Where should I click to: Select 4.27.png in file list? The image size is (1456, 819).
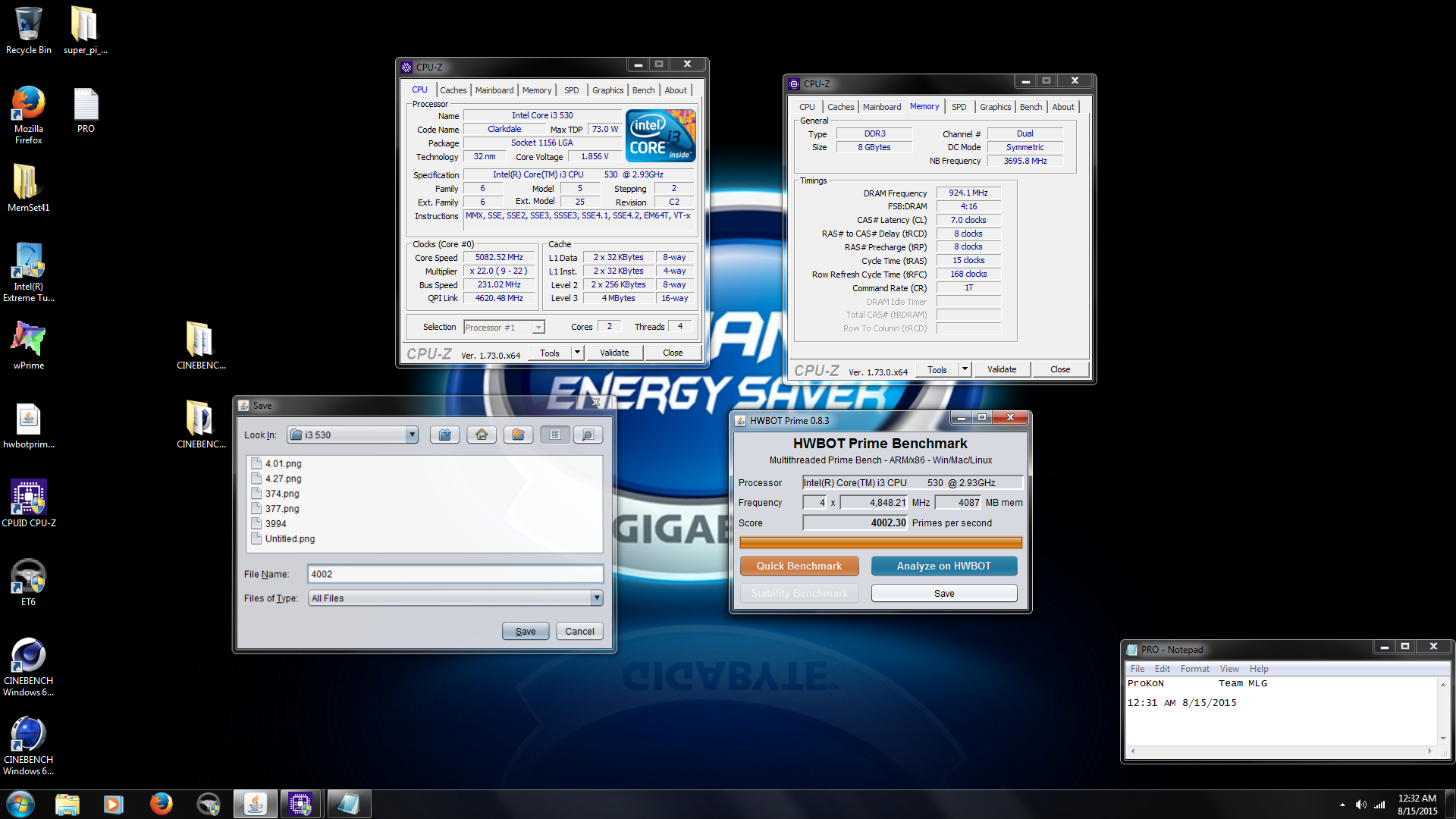coord(277,479)
